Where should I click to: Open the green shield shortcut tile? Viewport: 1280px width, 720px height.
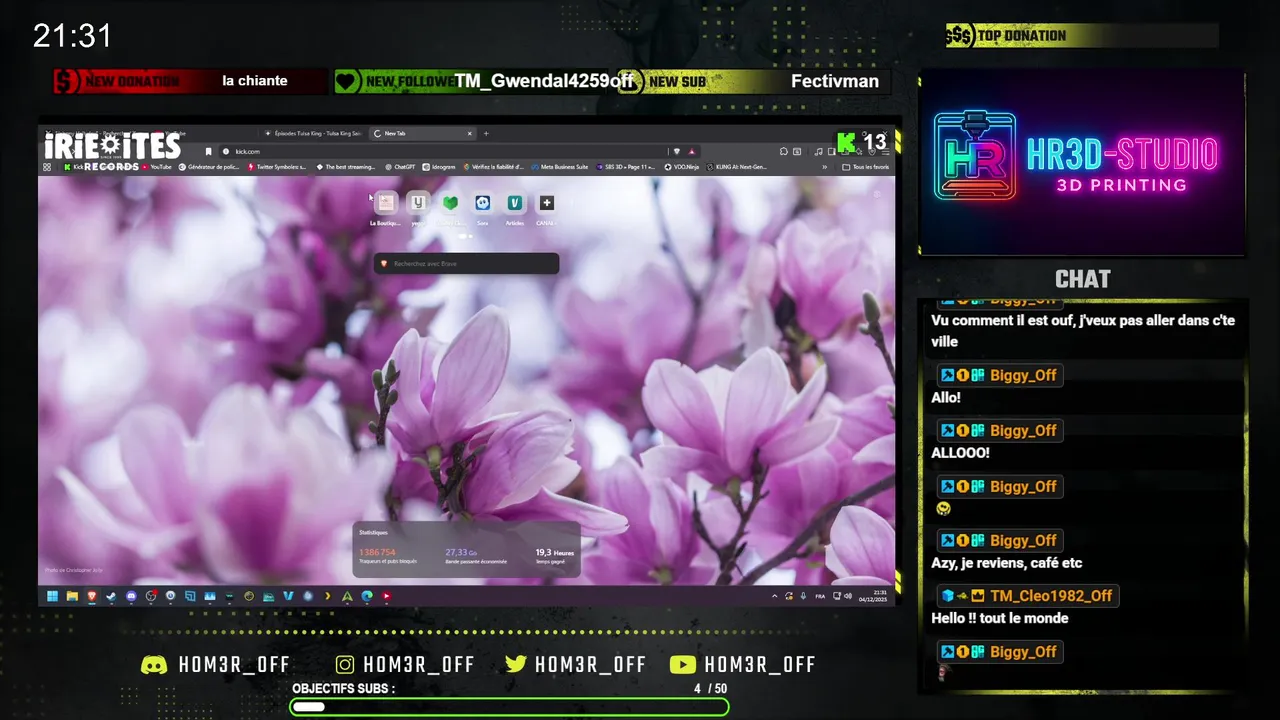pyautogui.click(x=450, y=203)
